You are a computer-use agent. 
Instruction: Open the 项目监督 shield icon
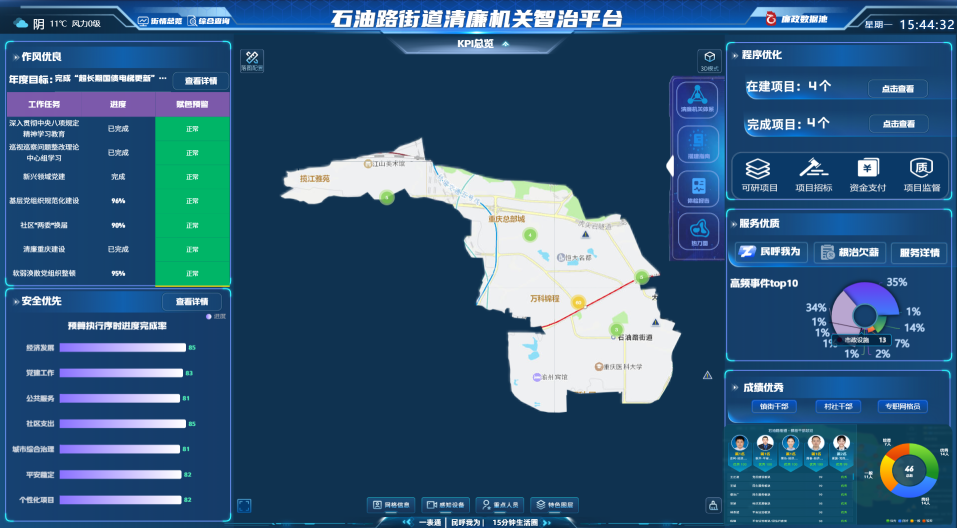(922, 175)
